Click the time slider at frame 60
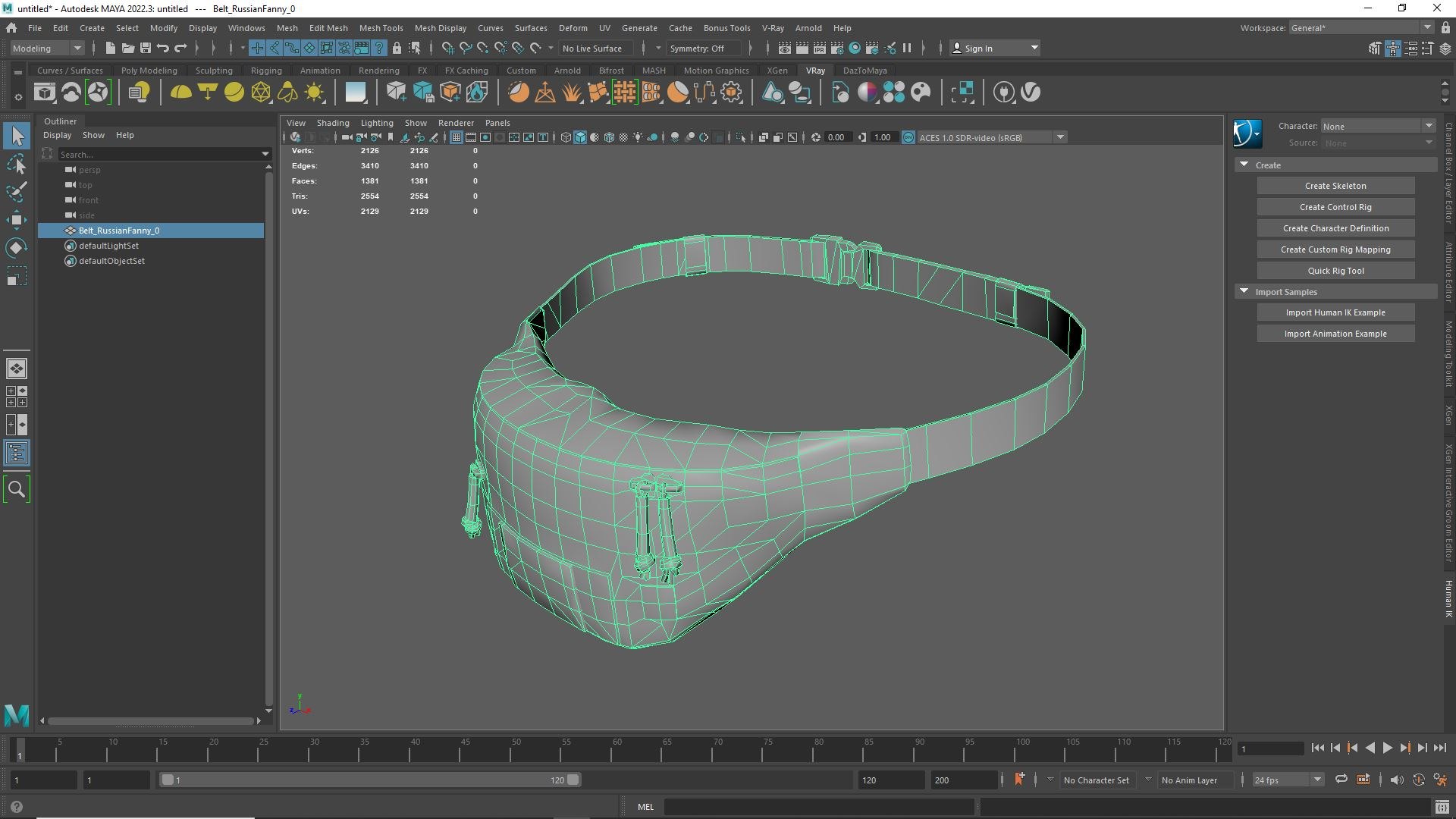The height and width of the screenshot is (819, 1456). click(617, 751)
